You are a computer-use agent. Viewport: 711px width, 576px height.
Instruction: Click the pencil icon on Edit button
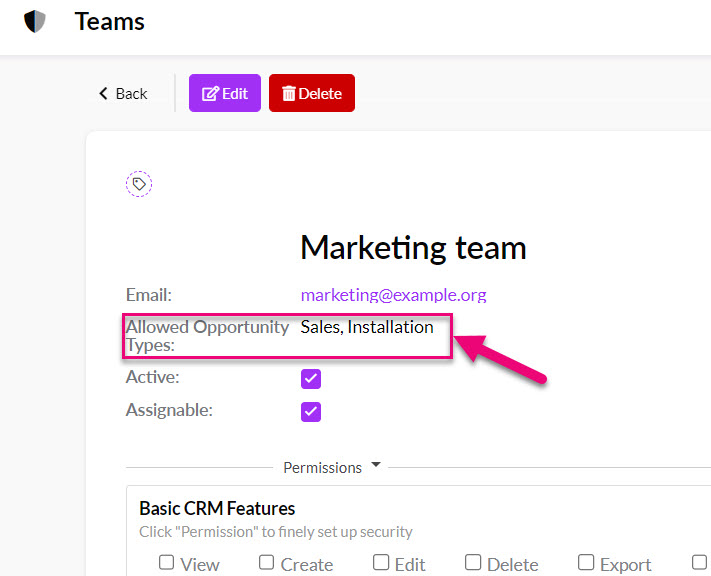[210, 93]
